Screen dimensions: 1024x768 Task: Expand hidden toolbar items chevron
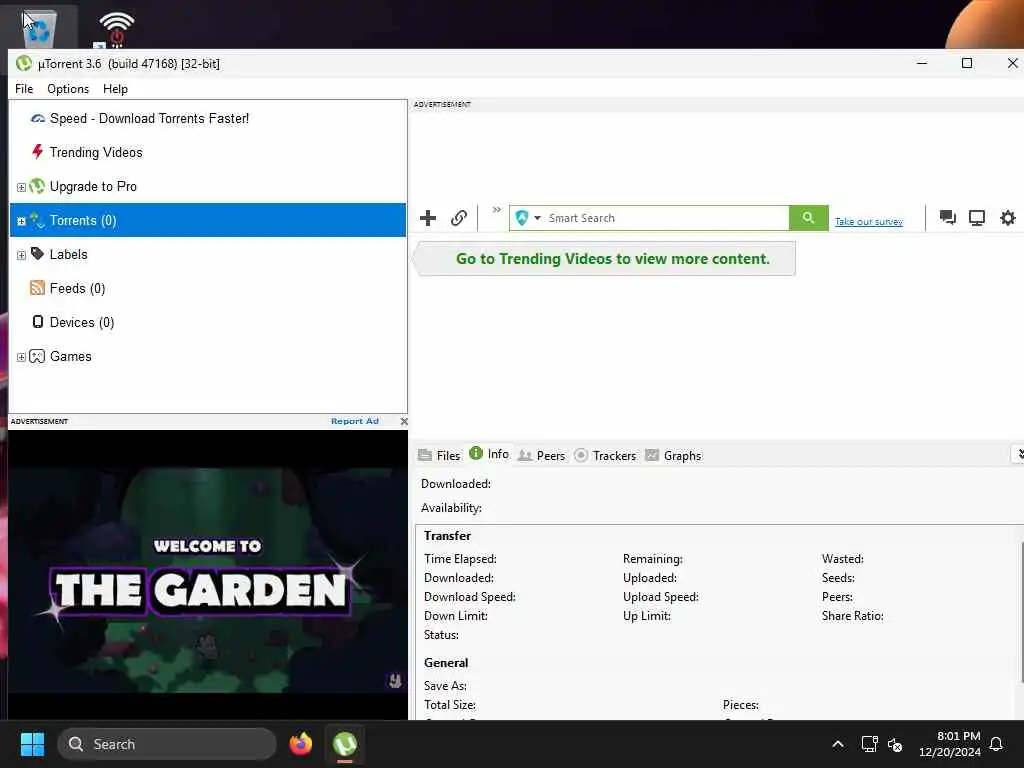(497, 210)
